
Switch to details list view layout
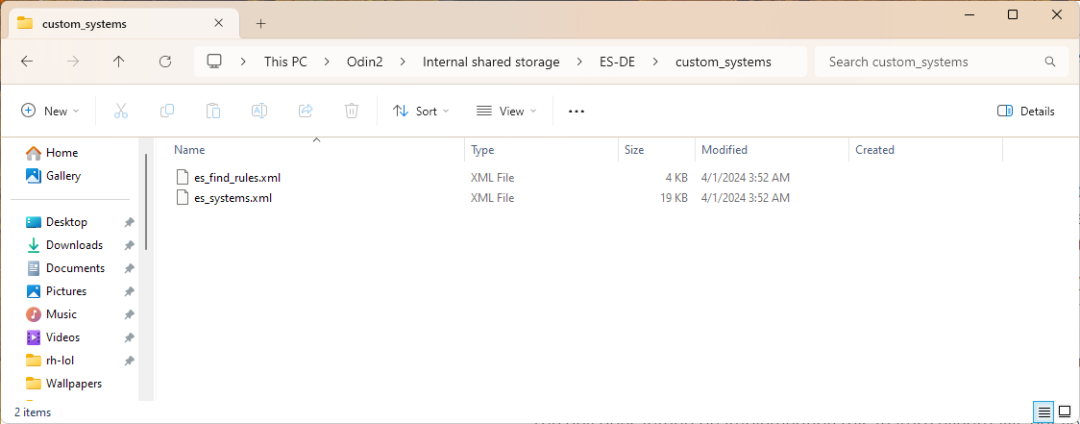point(1043,412)
